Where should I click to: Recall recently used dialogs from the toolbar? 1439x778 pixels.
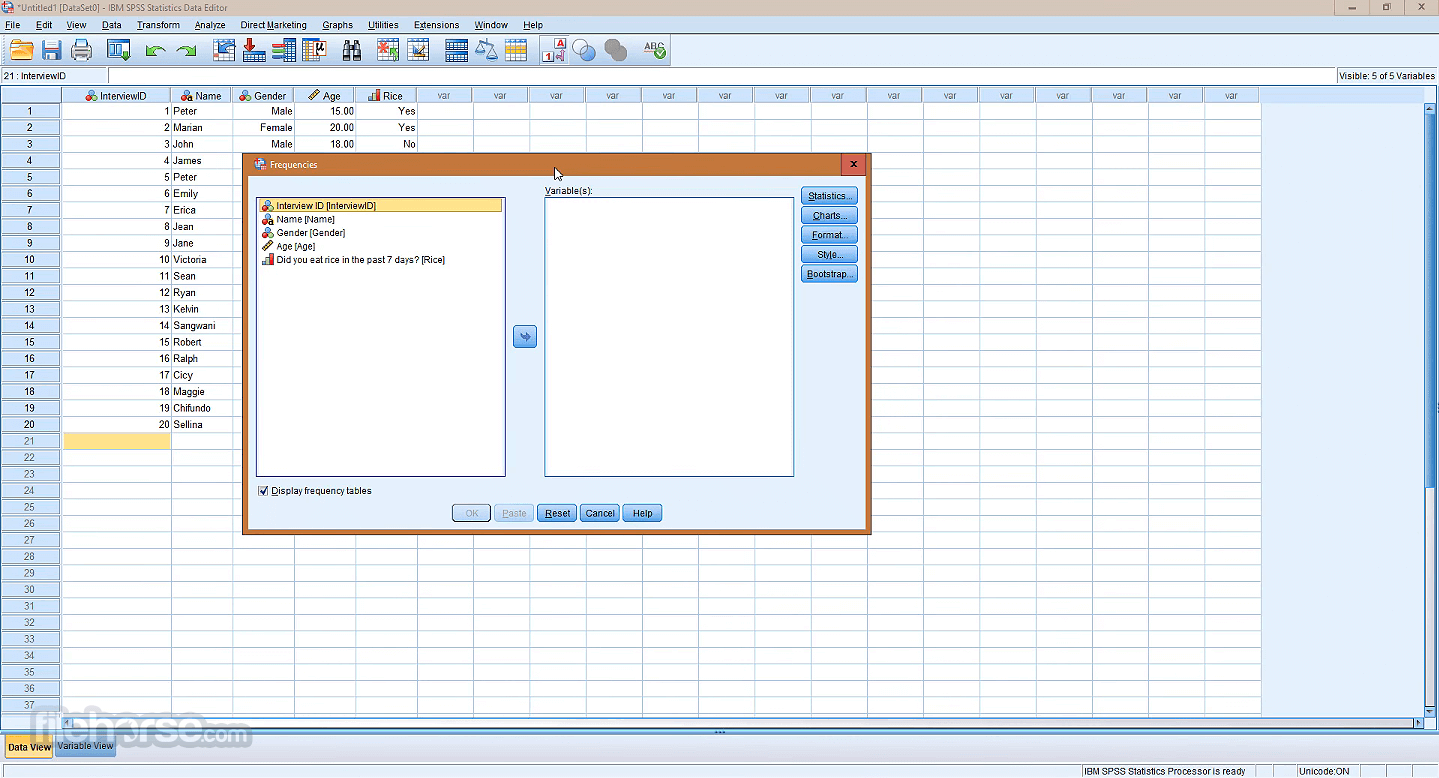119,50
